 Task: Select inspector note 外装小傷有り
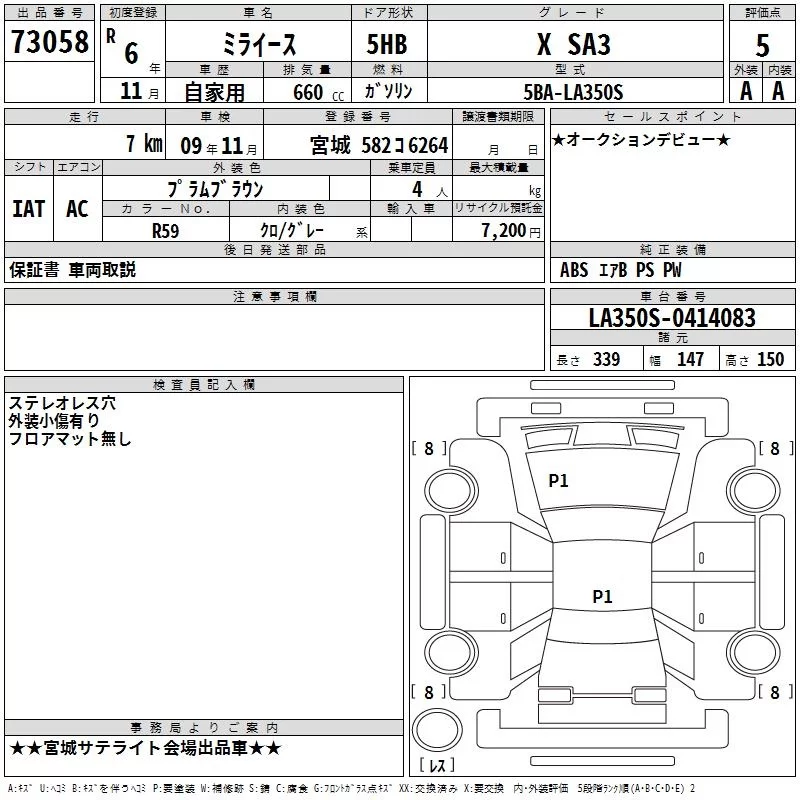(54, 421)
